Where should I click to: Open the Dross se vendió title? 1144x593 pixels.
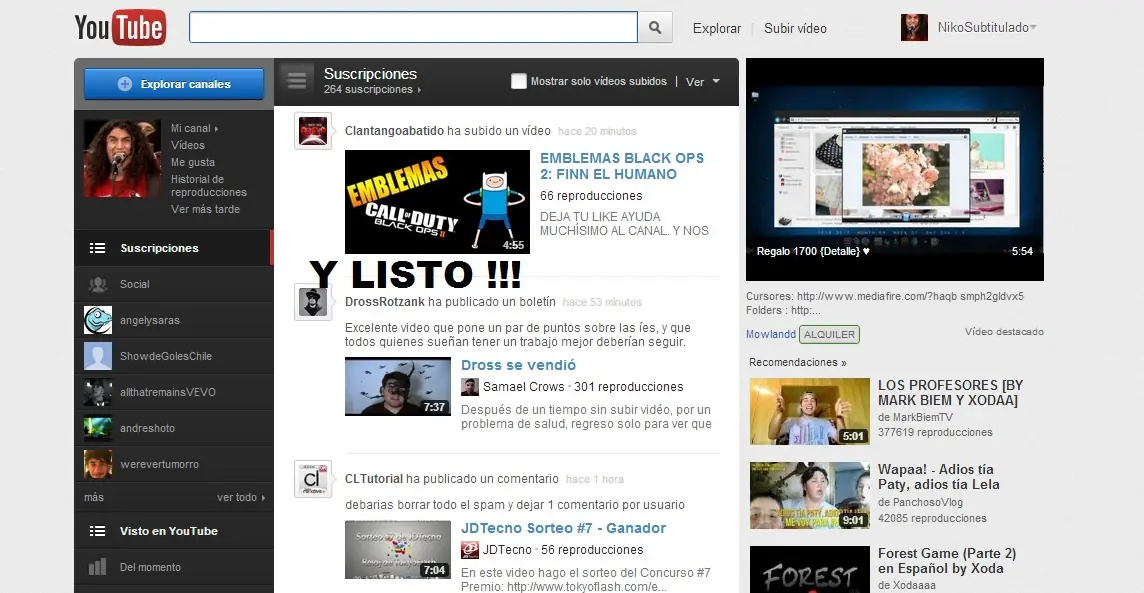pyautogui.click(x=518, y=365)
